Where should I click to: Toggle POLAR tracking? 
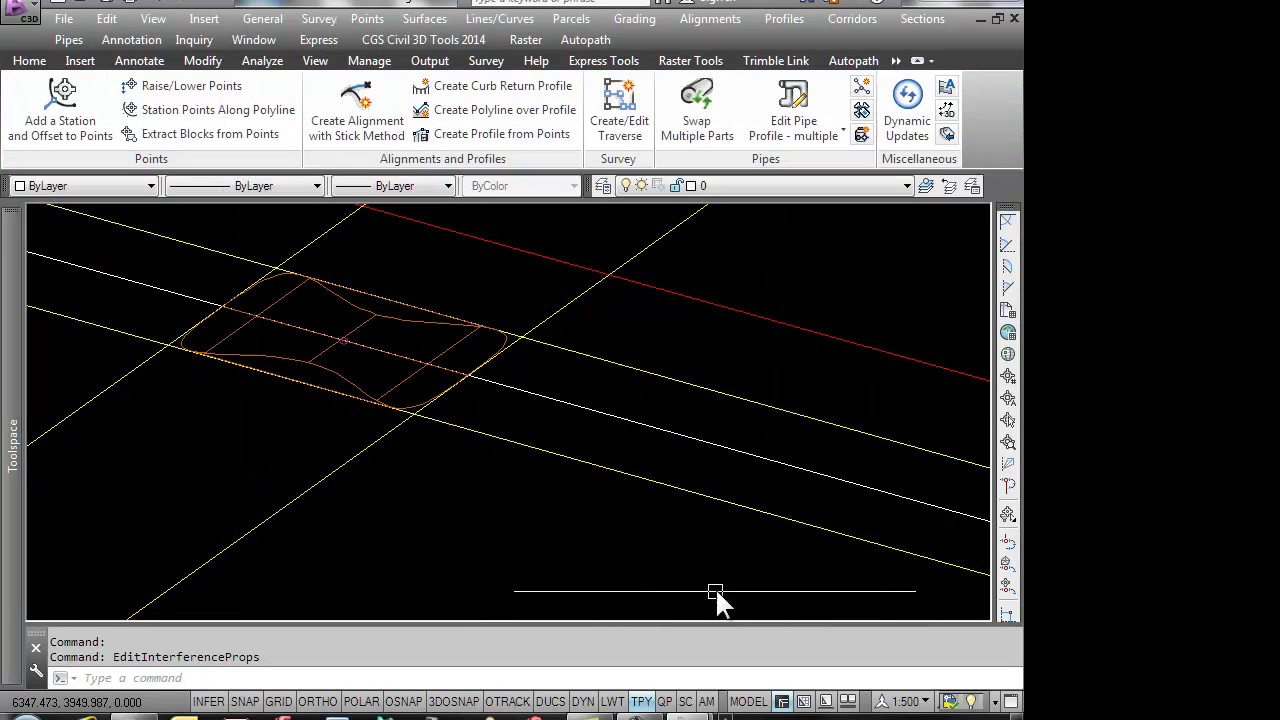pyautogui.click(x=362, y=702)
